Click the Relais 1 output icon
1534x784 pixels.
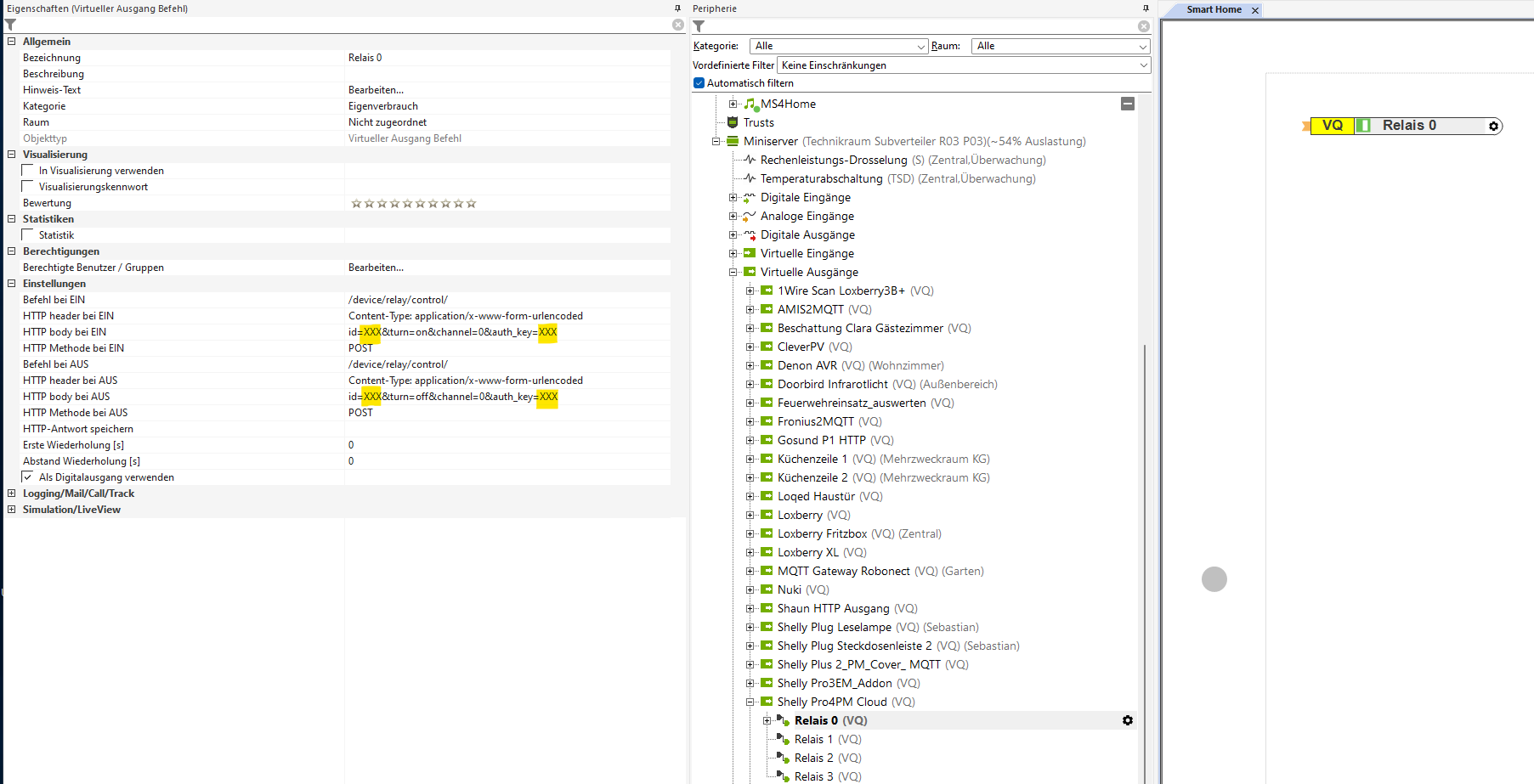tap(784, 739)
